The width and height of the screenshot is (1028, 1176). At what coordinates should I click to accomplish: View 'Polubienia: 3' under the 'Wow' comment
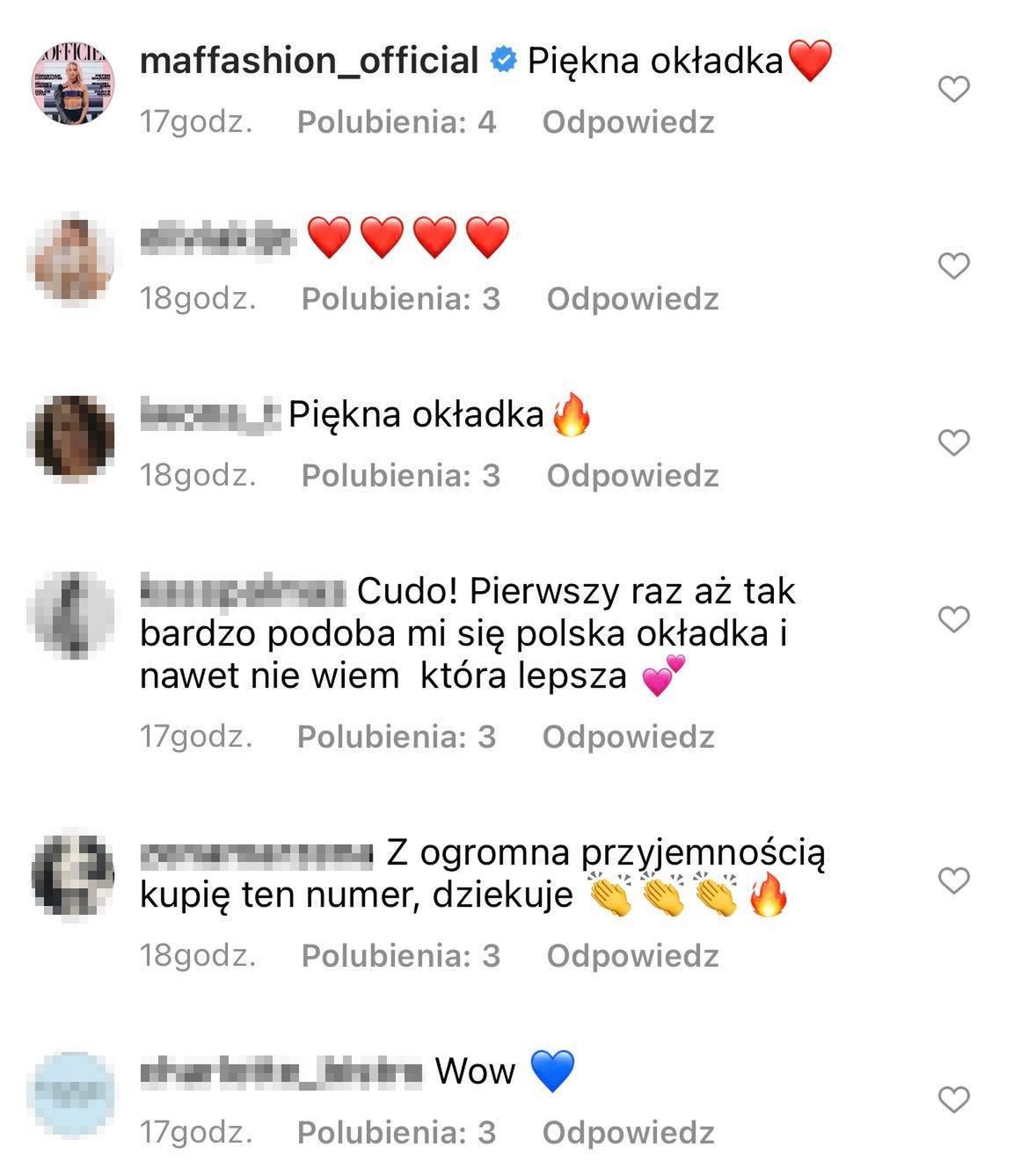click(397, 1133)
